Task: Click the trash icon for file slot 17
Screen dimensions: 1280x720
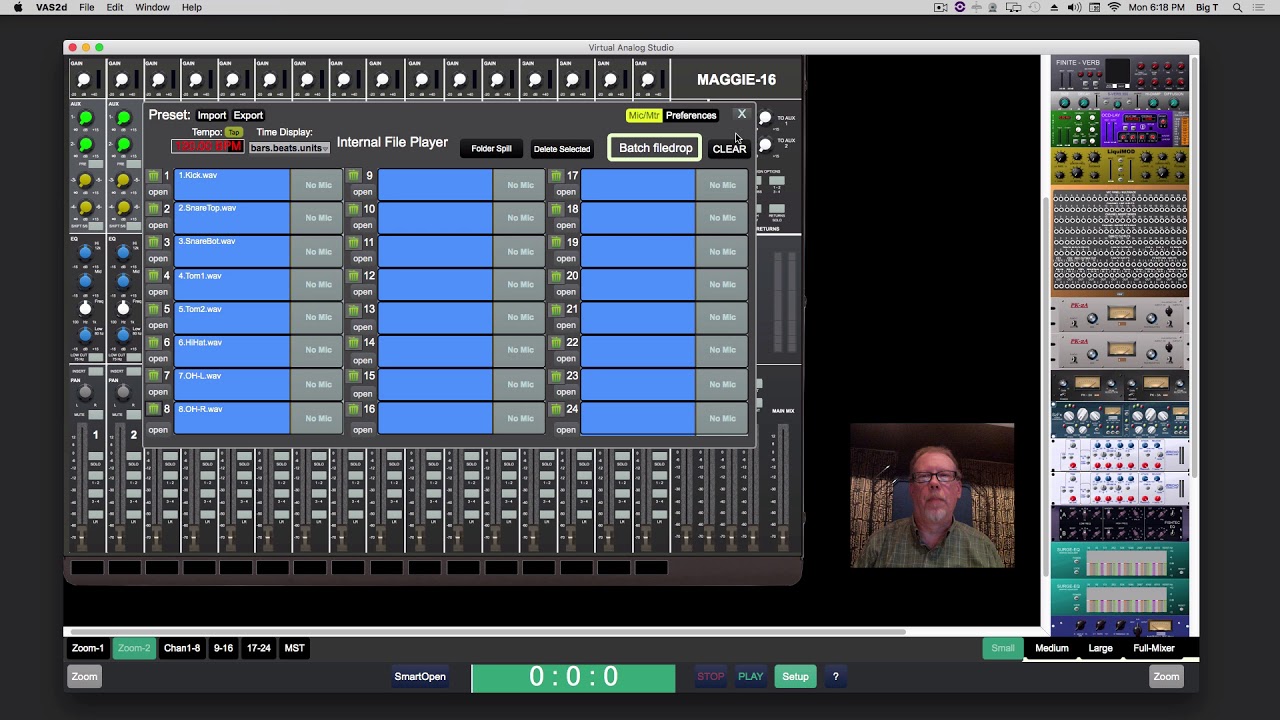Action: tap(557, 176)
